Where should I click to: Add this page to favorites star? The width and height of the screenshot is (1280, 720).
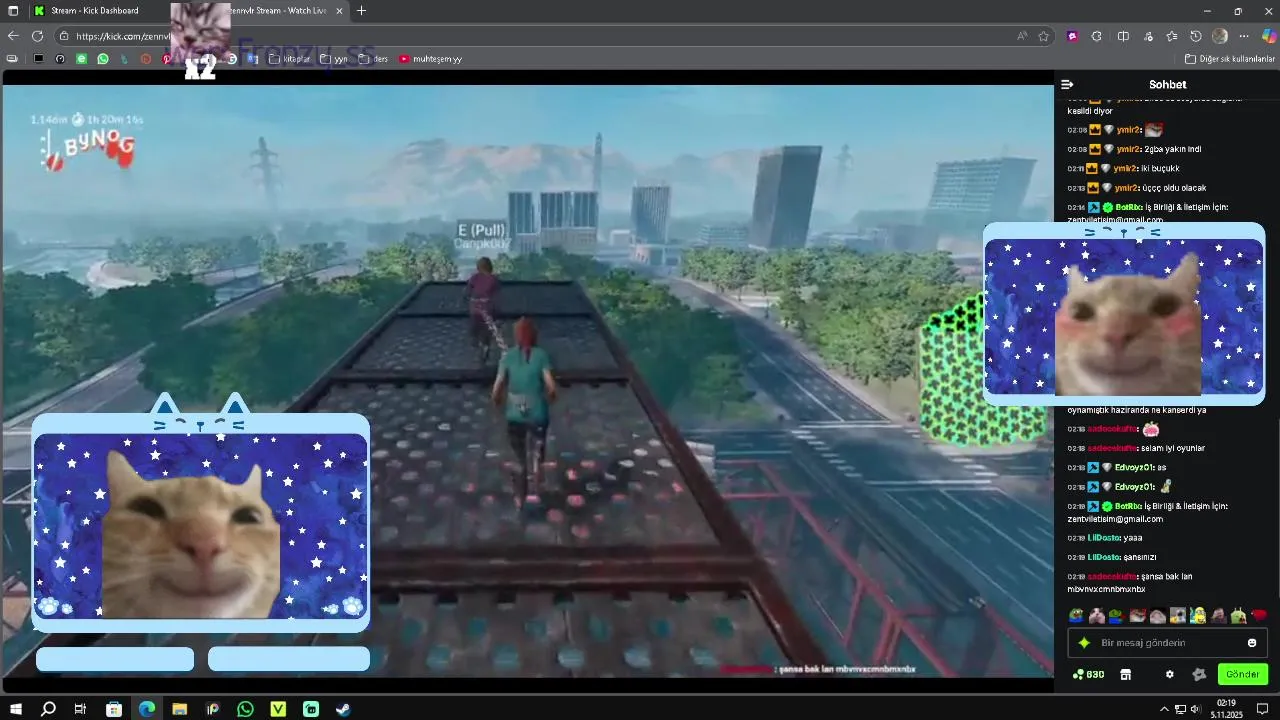tap(1044, 36)
